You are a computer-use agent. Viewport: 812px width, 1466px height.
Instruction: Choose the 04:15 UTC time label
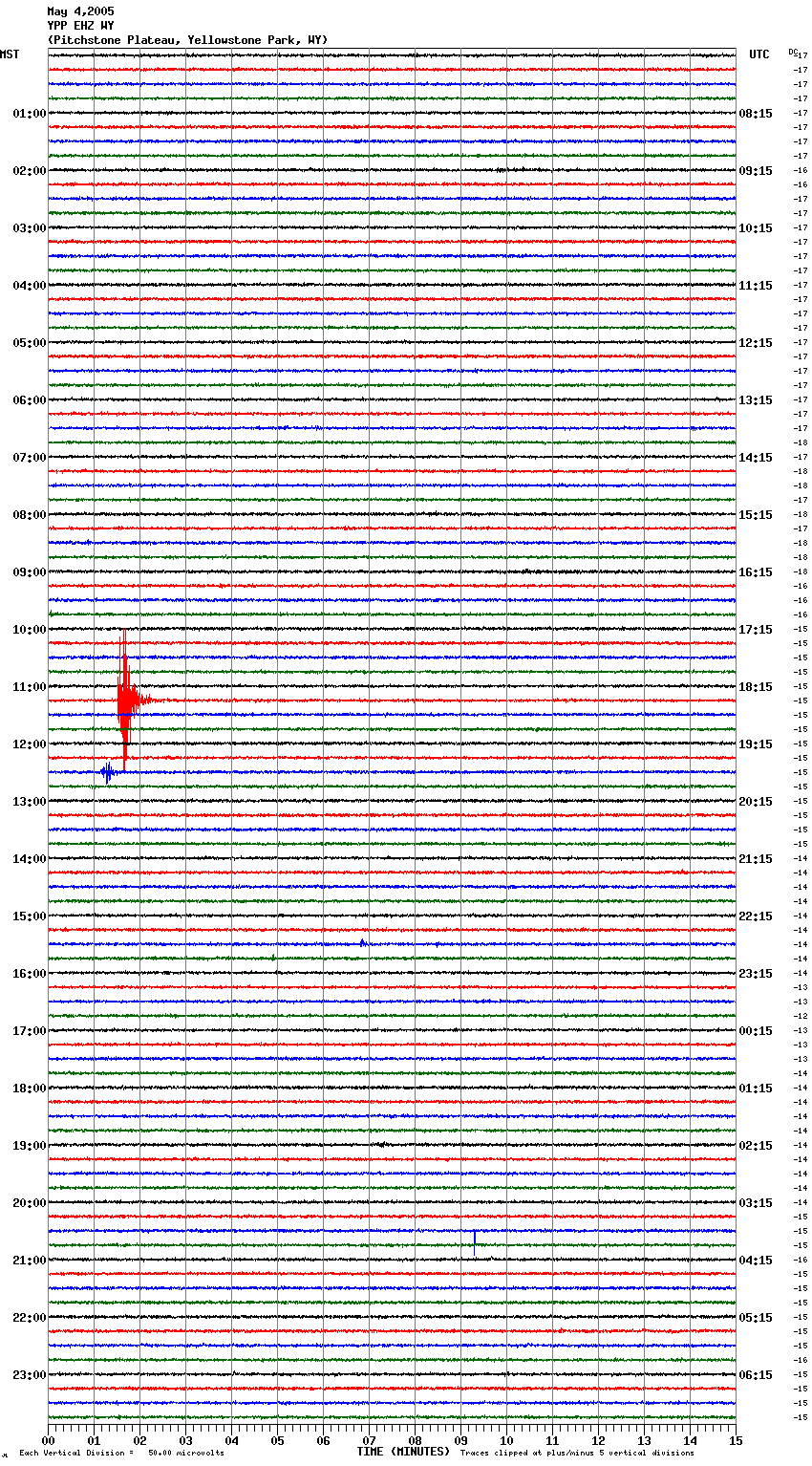pos(756,1261)
